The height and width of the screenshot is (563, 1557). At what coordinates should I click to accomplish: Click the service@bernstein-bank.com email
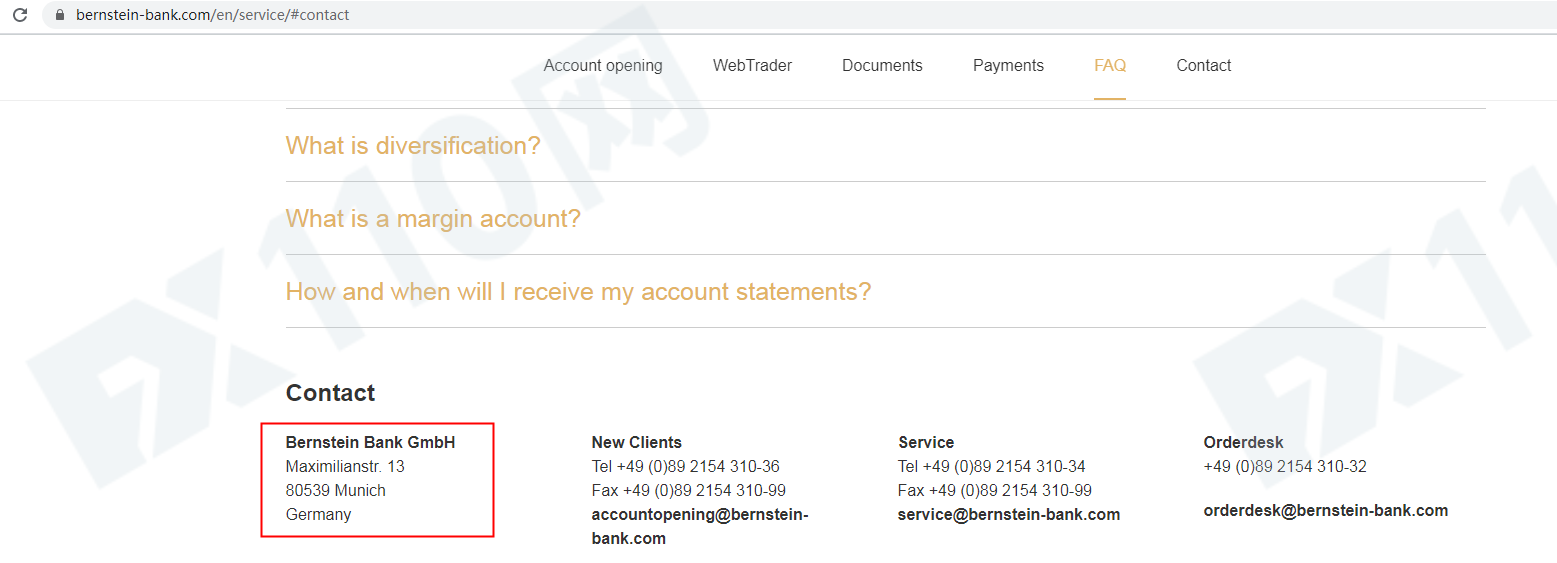1009,514
